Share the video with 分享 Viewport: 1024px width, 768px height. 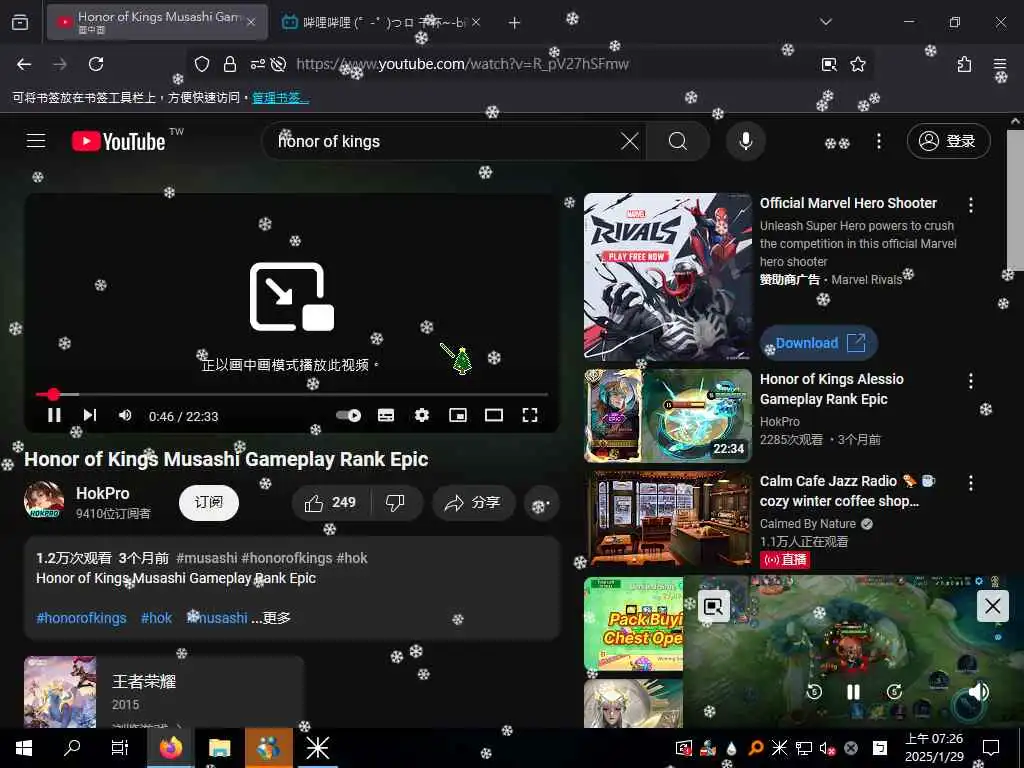pyautogui.click(x=473, y=503)
